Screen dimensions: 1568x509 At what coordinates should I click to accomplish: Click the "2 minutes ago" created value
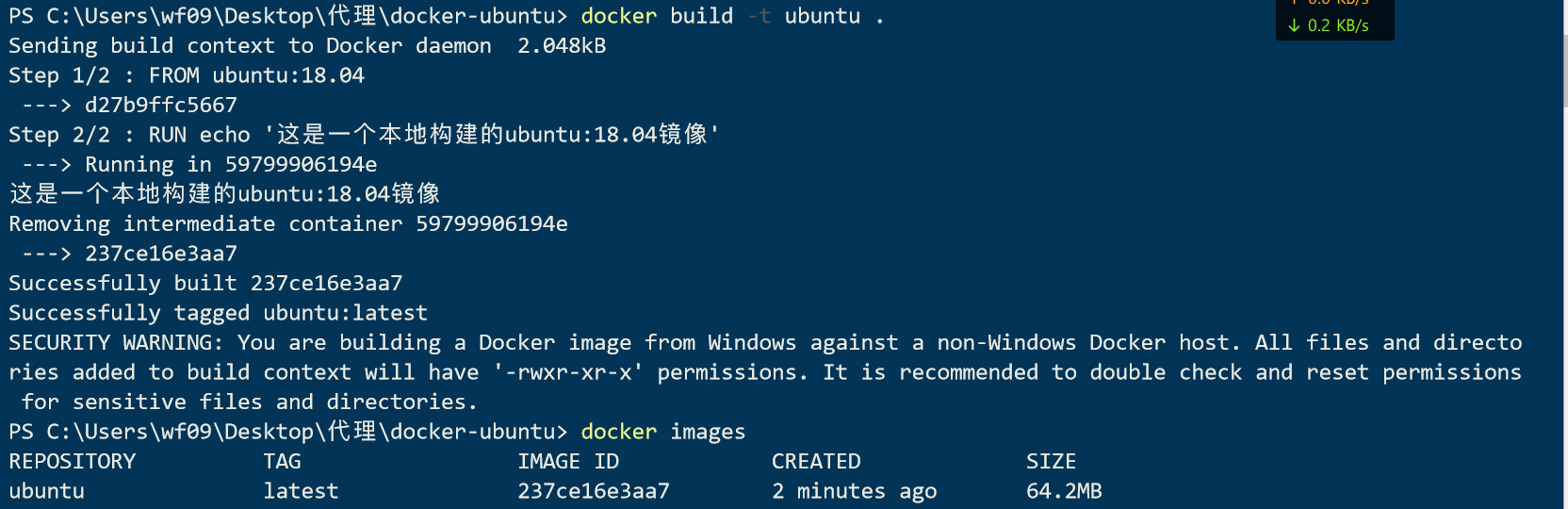854,491
